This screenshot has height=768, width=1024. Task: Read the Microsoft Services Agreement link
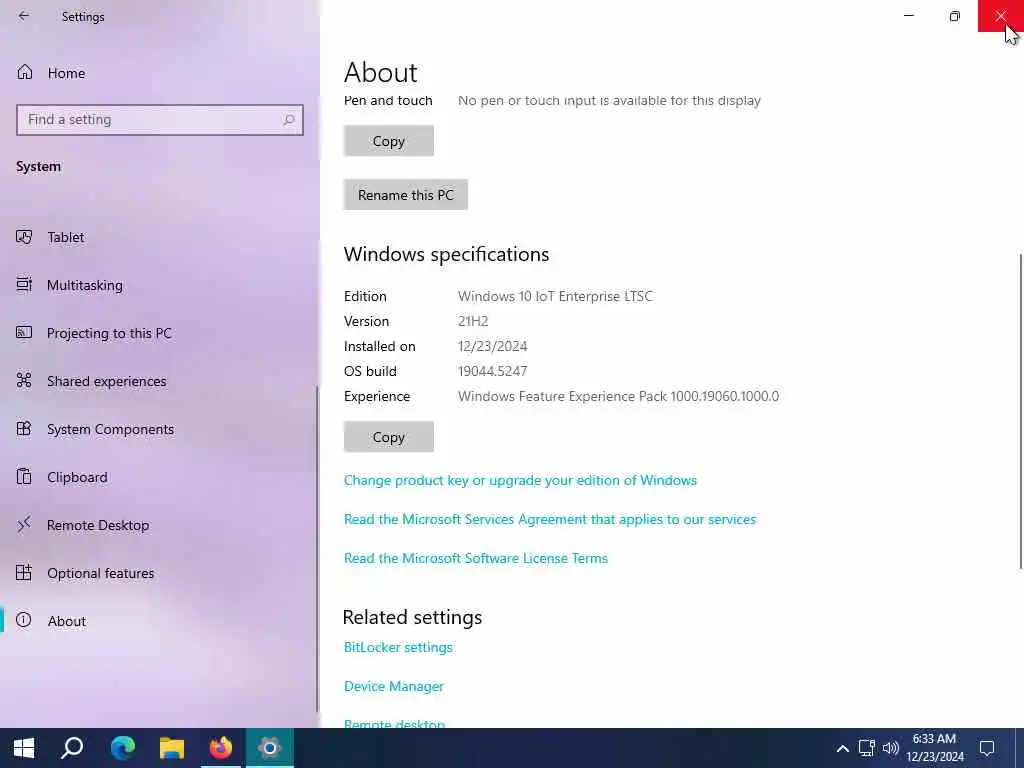(x=550, y=519)
